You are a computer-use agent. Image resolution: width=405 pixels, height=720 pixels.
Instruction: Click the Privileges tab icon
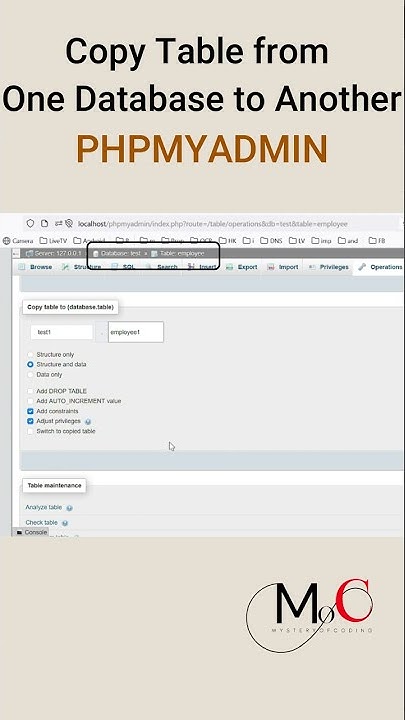312,267
